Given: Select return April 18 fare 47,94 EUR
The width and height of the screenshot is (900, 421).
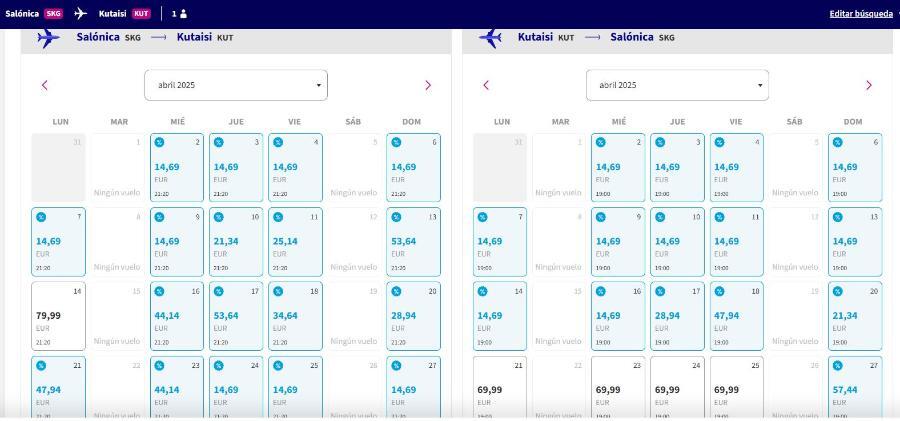Looking at the screenshot, I should pyautogui.click(x=736, y=316).
